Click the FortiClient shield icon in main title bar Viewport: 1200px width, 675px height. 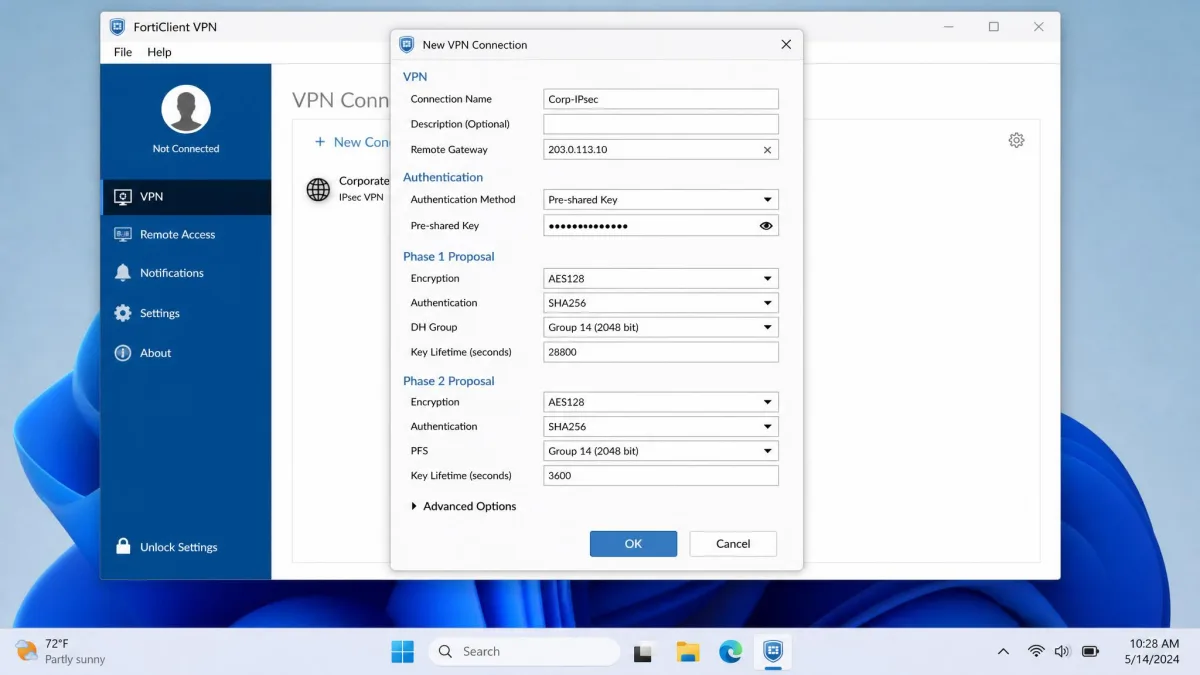(x=118, y=27)
